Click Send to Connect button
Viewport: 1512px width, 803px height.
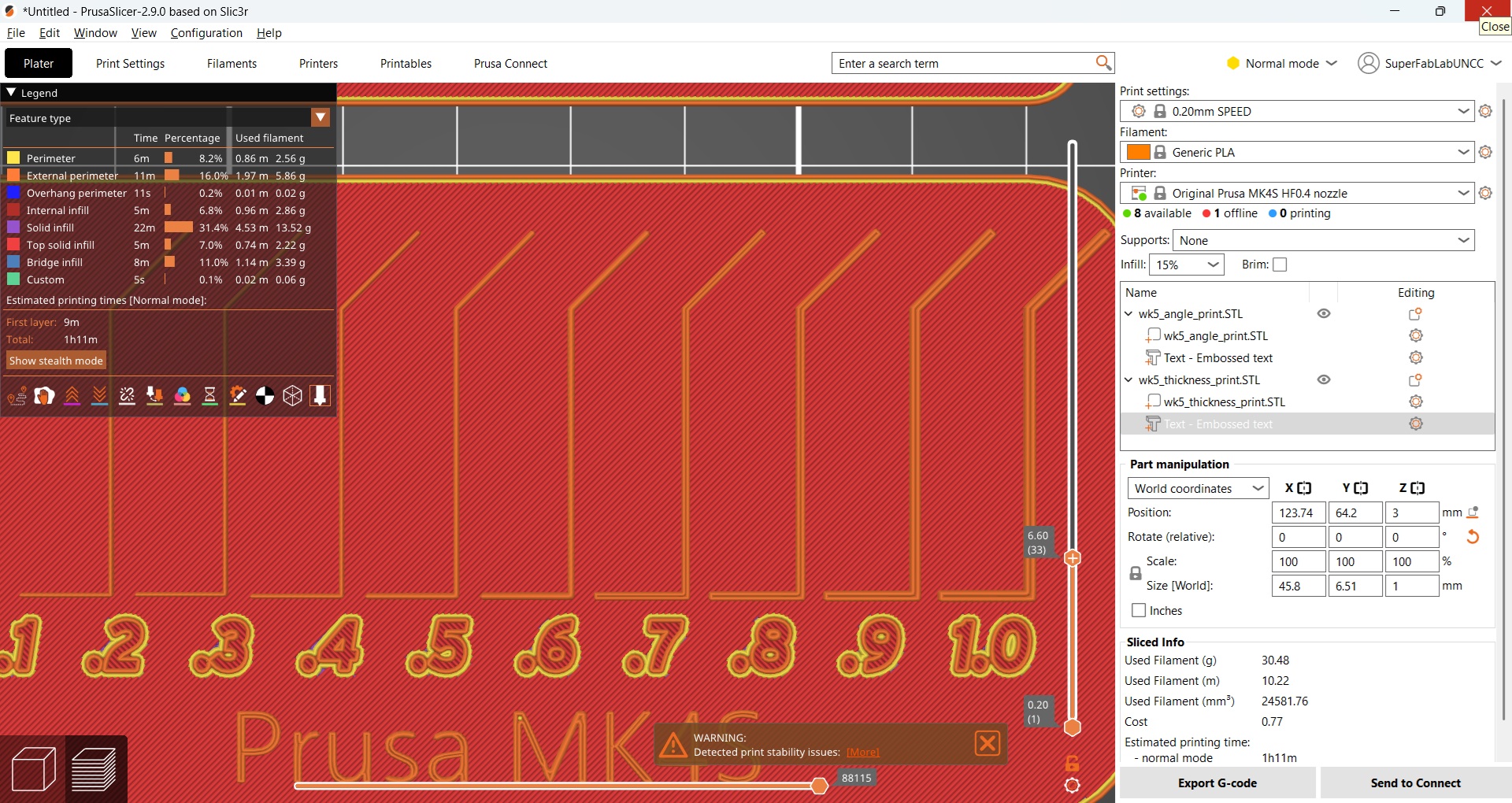pos(1415,783)
